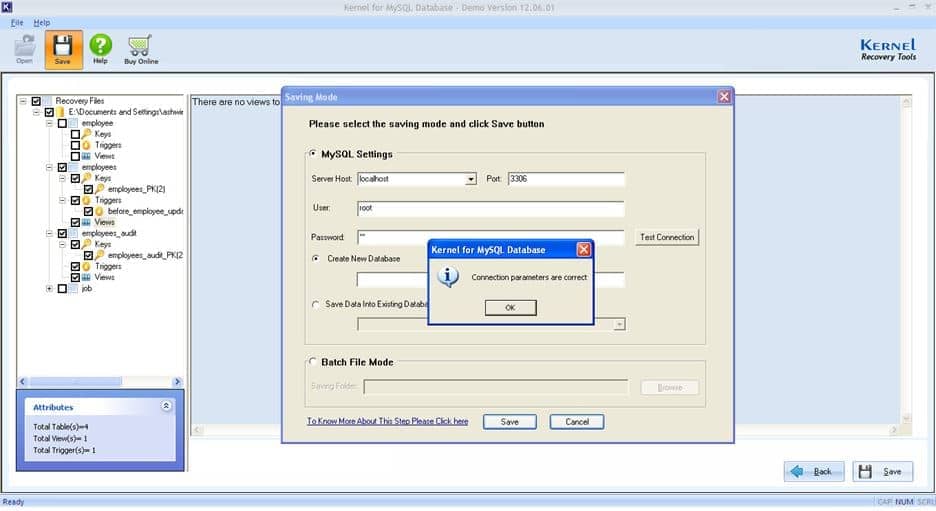Image resolution: width=936 pixels, height=511 pixels.
Task: Select 'Total Trigger(s)= 1' attribute text
Action: [x=64, y=450]
